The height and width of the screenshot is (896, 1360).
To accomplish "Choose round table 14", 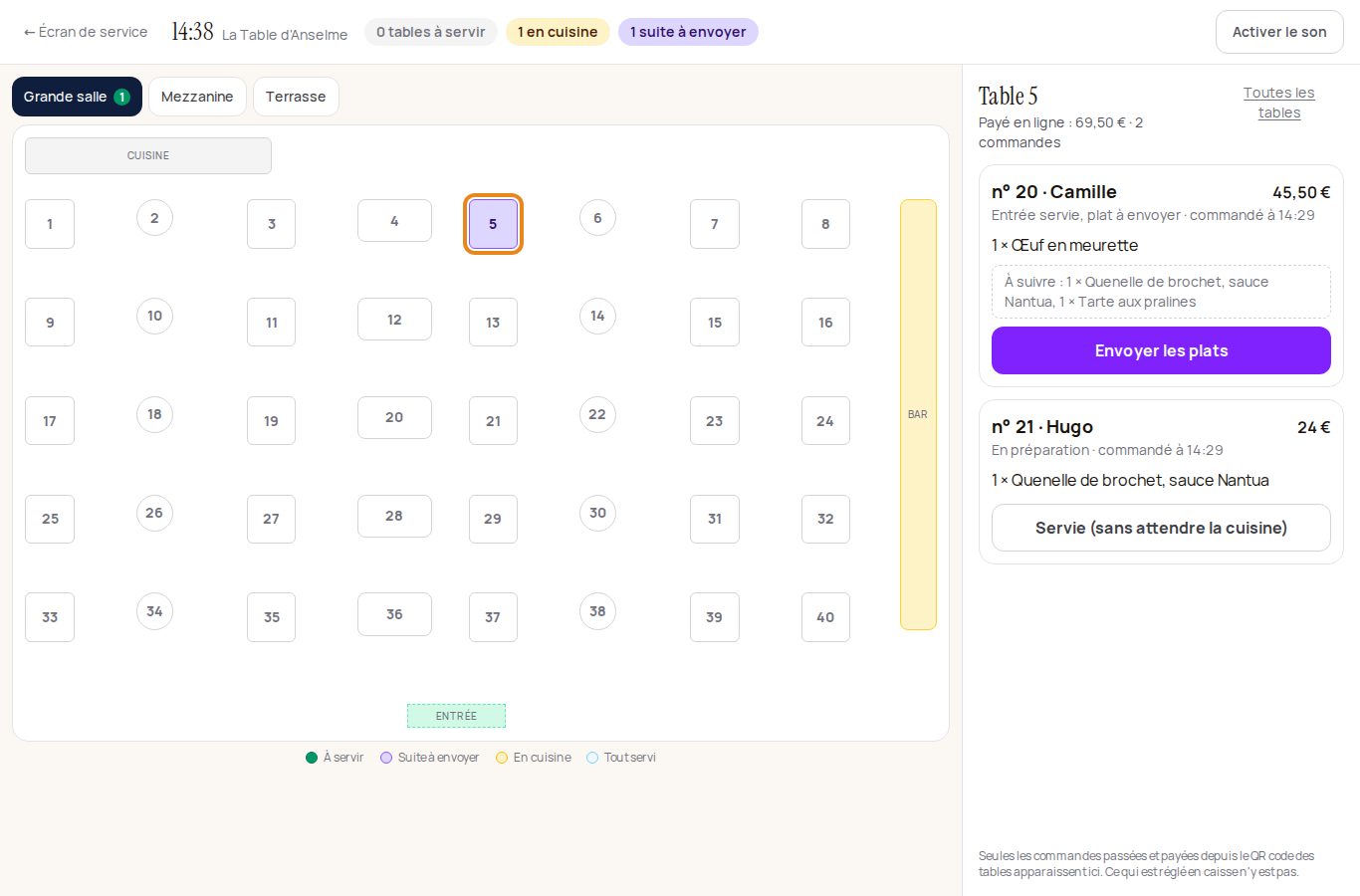I will [x=597, y=316].
